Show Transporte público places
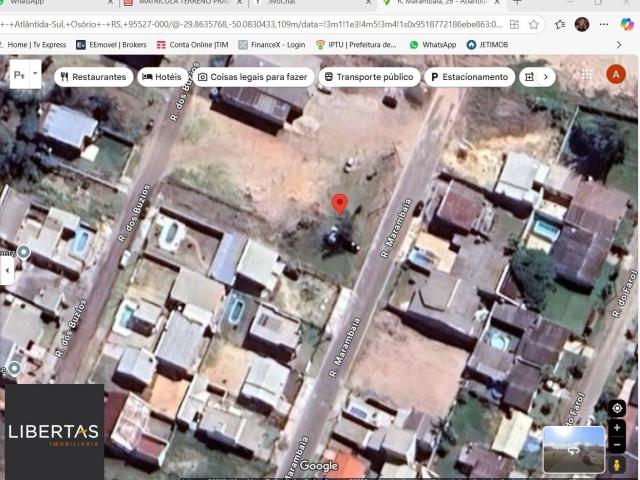 pyautogui.click(x=369, y=77)
